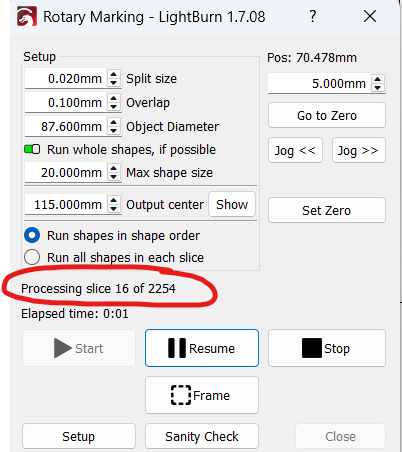Decrease Overlap value with down arrow
Screen dimensions: 402x452
click(114, 107)
